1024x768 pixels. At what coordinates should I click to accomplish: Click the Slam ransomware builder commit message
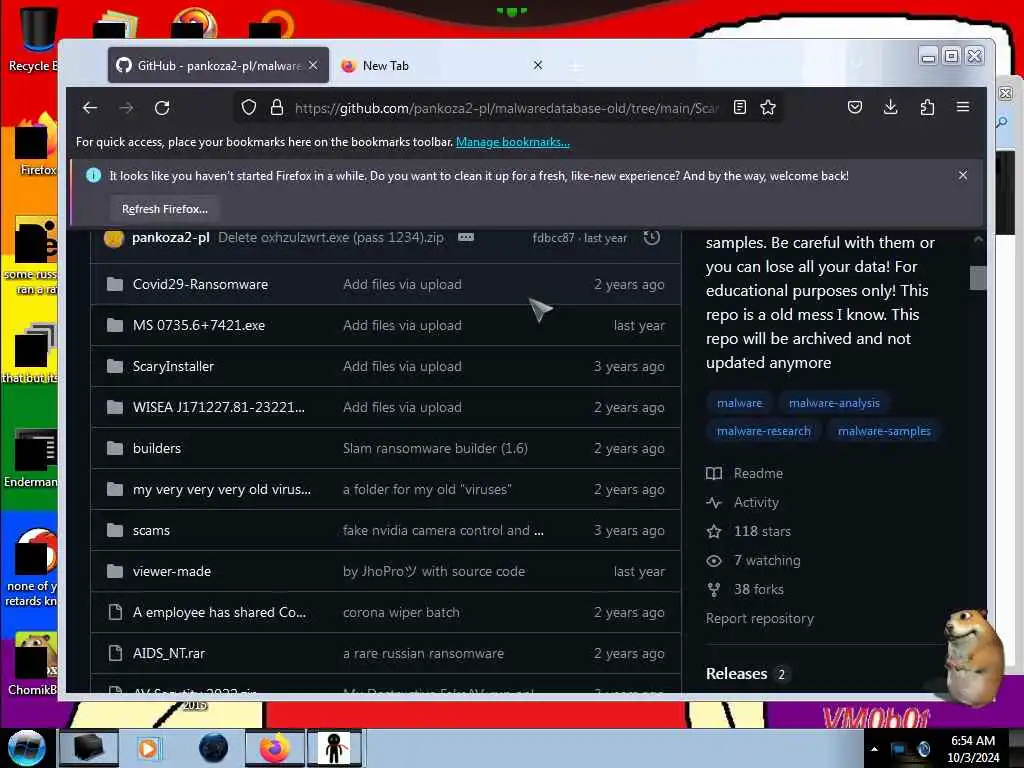tap(435, 448)
